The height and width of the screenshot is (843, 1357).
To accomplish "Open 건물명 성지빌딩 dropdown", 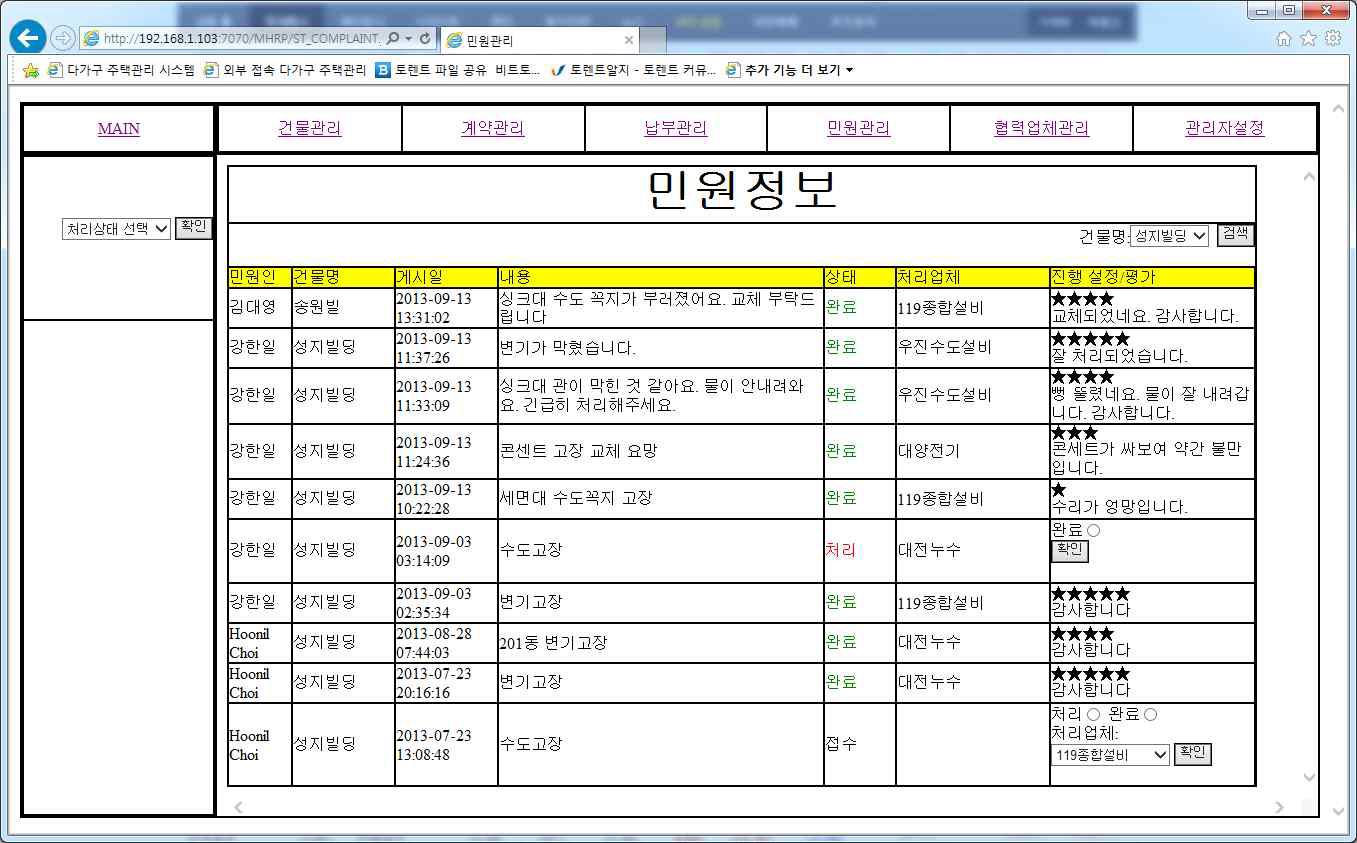I will point(1170,236).
